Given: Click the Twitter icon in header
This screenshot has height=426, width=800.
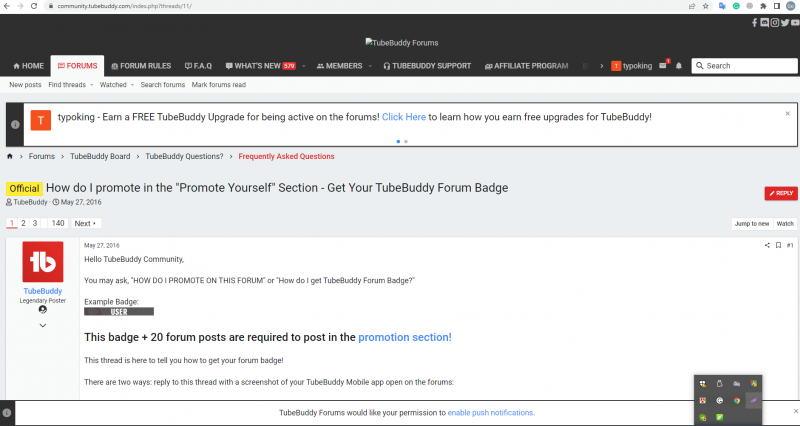Looking at the screenshot, I should [784, 22].
